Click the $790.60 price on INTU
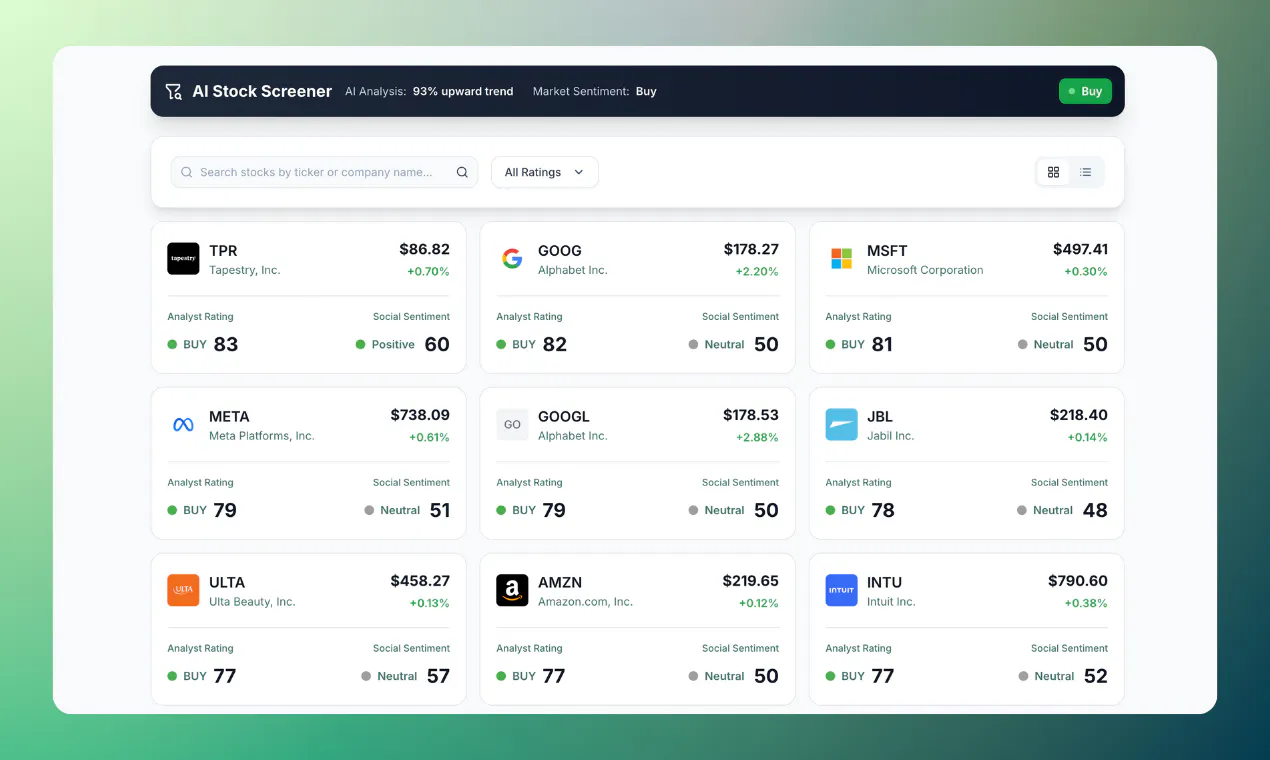 pyautogui.click(x=1078, y=581)
